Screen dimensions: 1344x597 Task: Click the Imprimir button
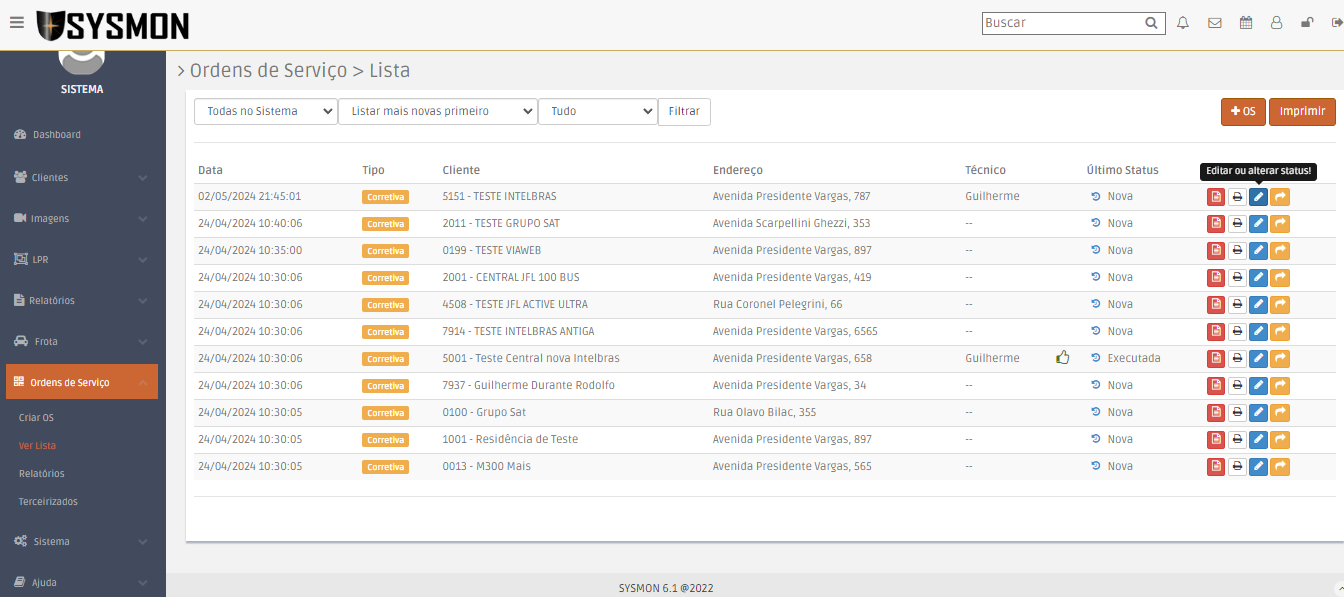click(1302, 112)
